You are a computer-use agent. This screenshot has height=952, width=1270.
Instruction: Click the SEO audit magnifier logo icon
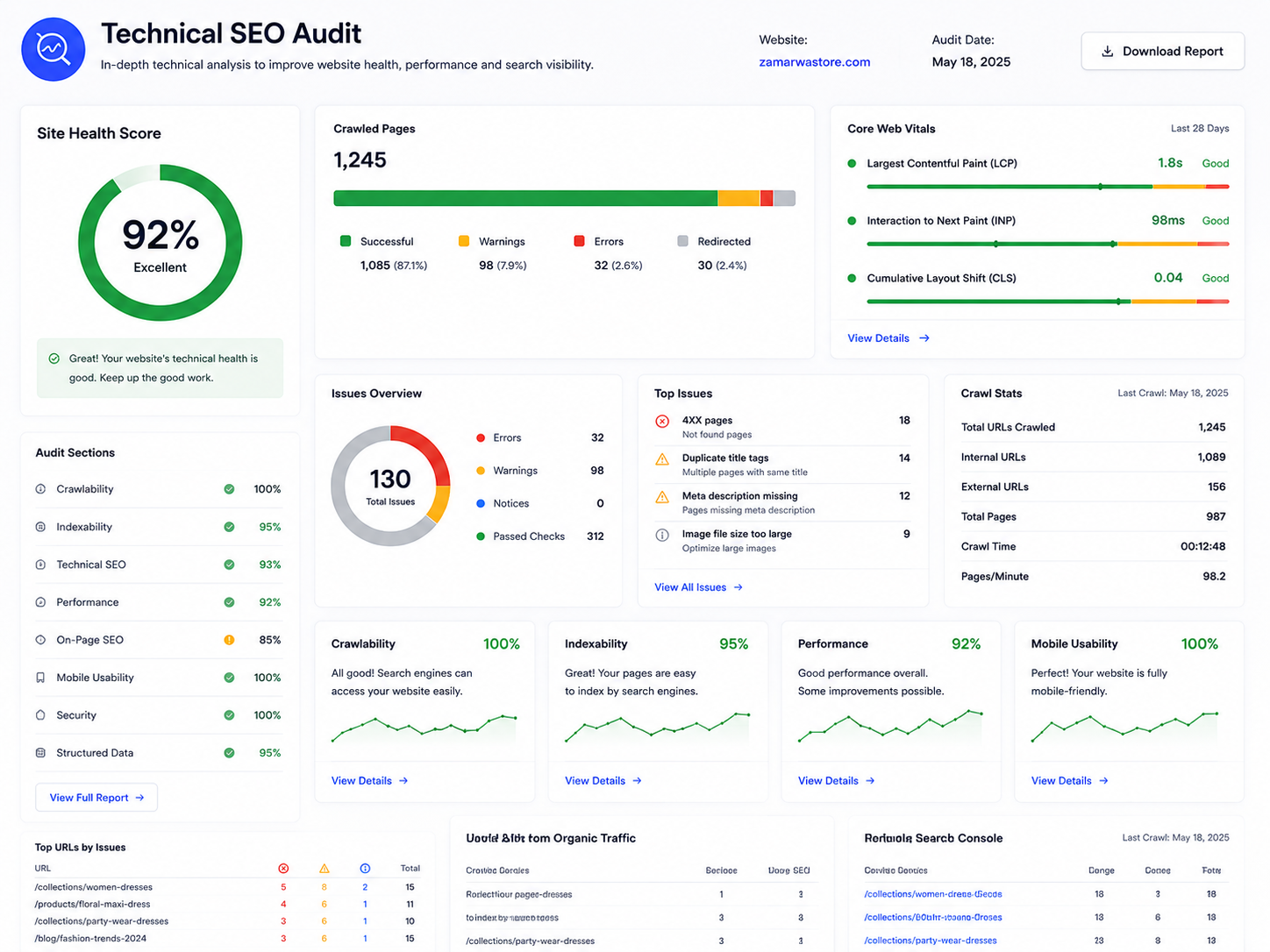(54, 49)
